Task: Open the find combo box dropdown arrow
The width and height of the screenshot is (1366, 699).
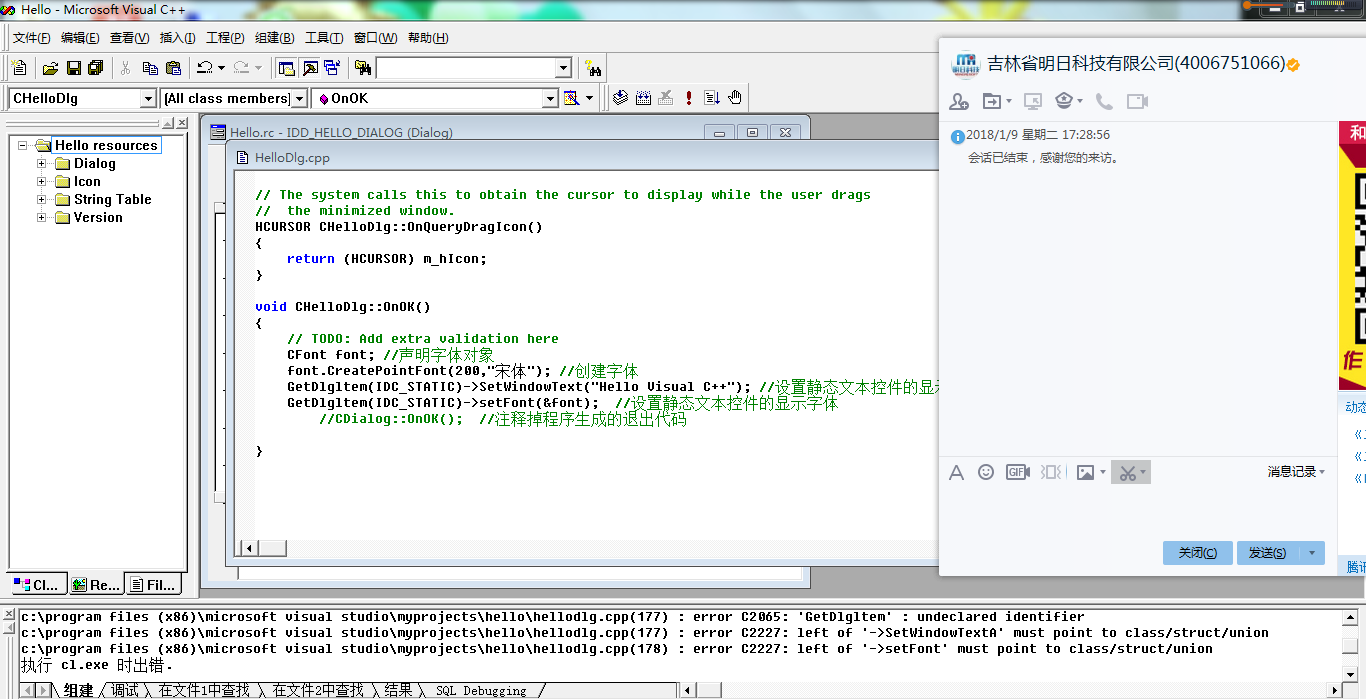Action: click(563, 68)
